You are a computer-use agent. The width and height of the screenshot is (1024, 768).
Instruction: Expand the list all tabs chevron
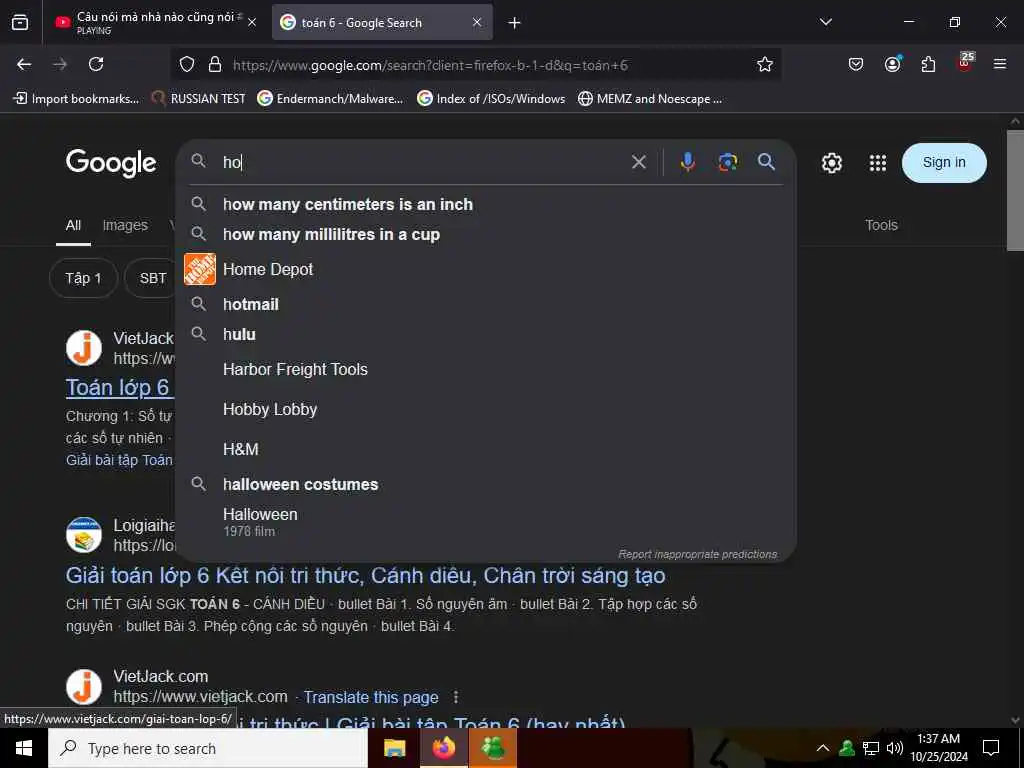pyautogui.click(x=826, y=22)
